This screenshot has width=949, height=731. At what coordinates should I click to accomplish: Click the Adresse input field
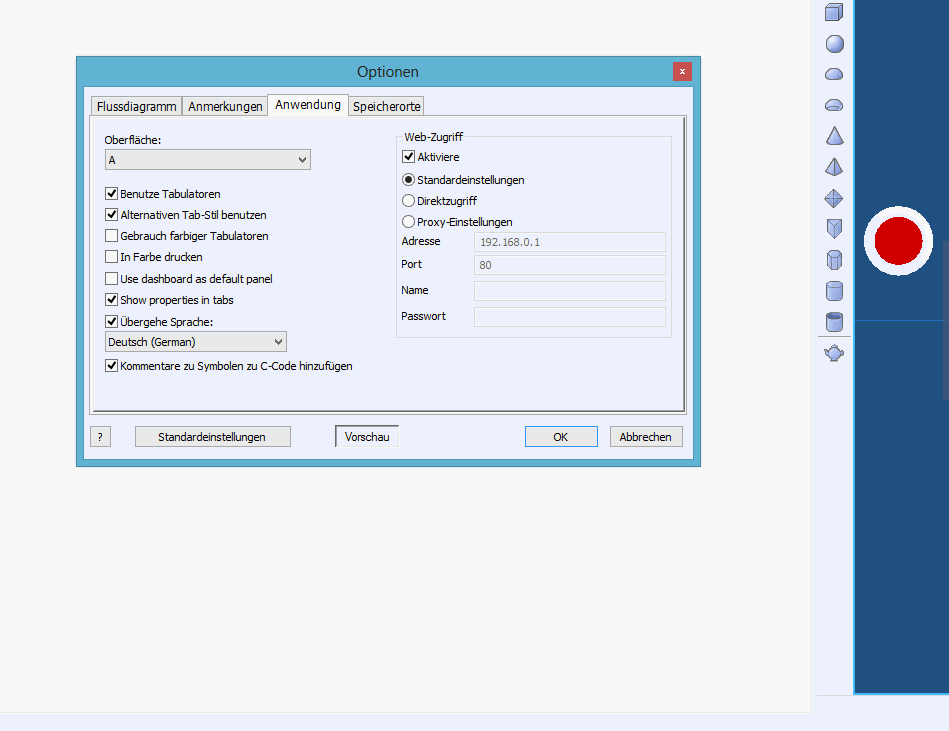(570, 242)
